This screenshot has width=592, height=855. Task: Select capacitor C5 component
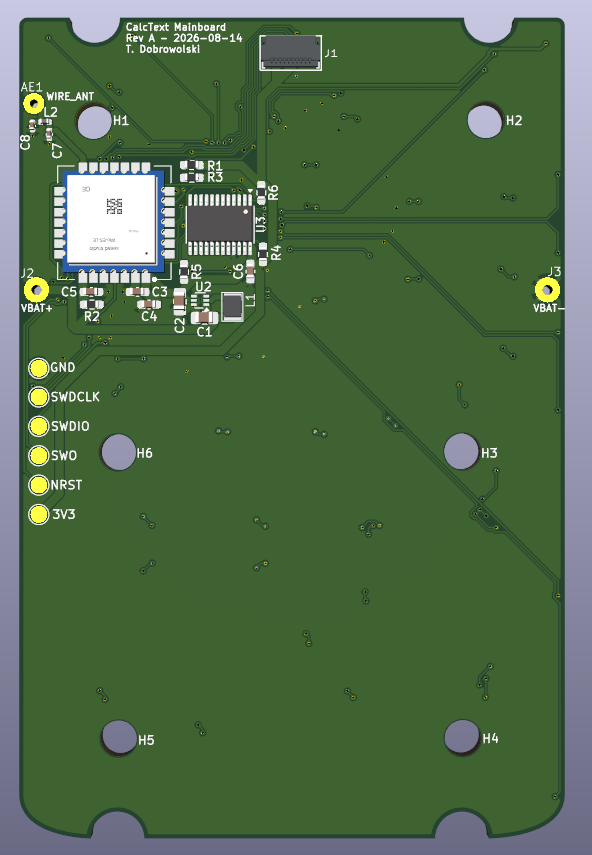[x=92, y=292]
